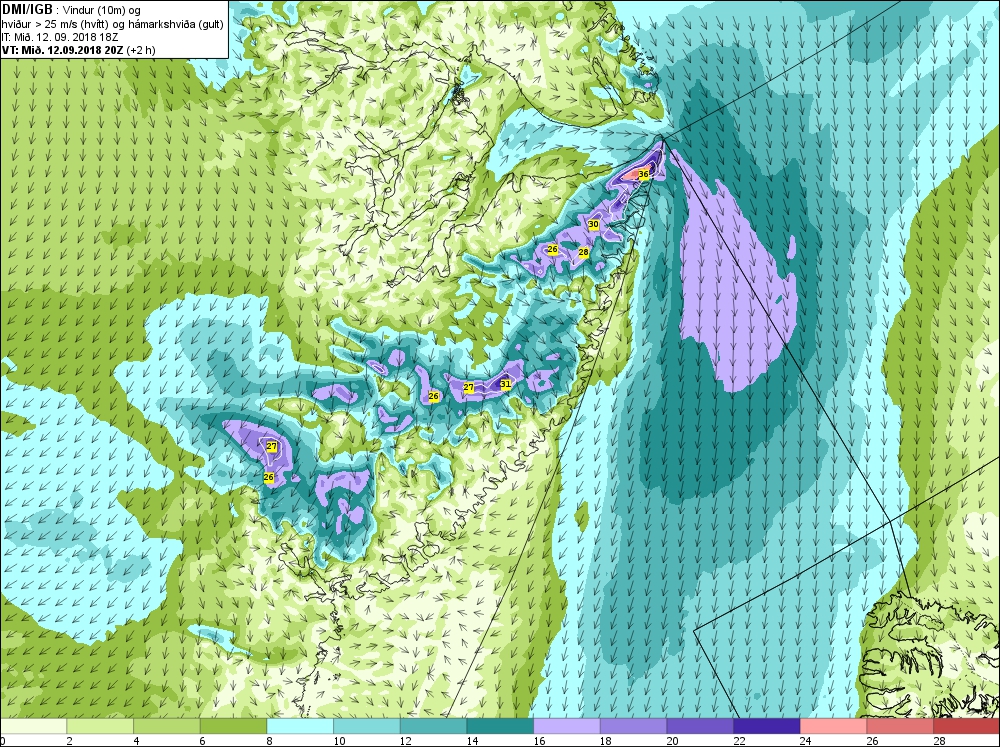The width and height of the screenshot is (1000, 747).
Task: Click the legend scale number 8
Action: coord(270,741)
